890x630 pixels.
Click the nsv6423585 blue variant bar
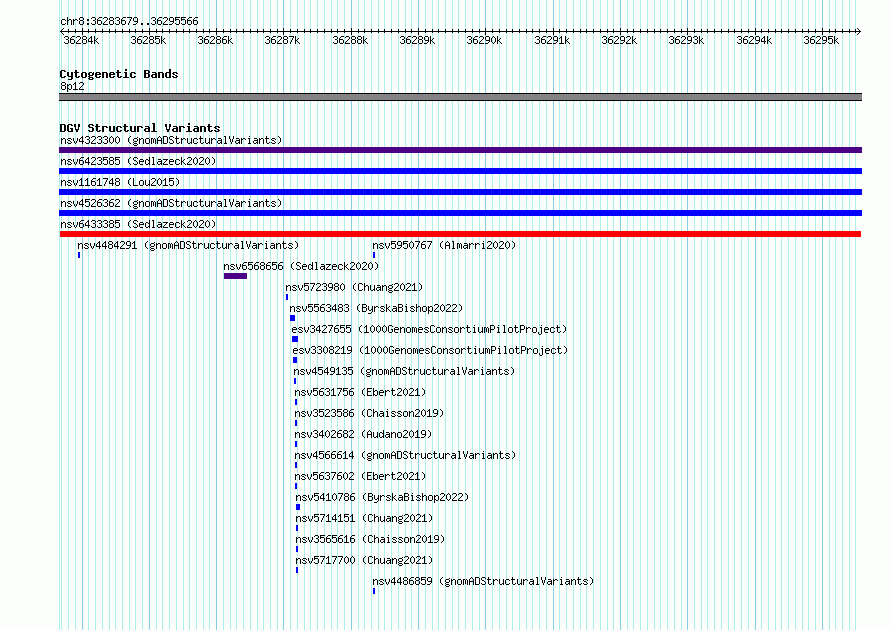click(460, 171)
